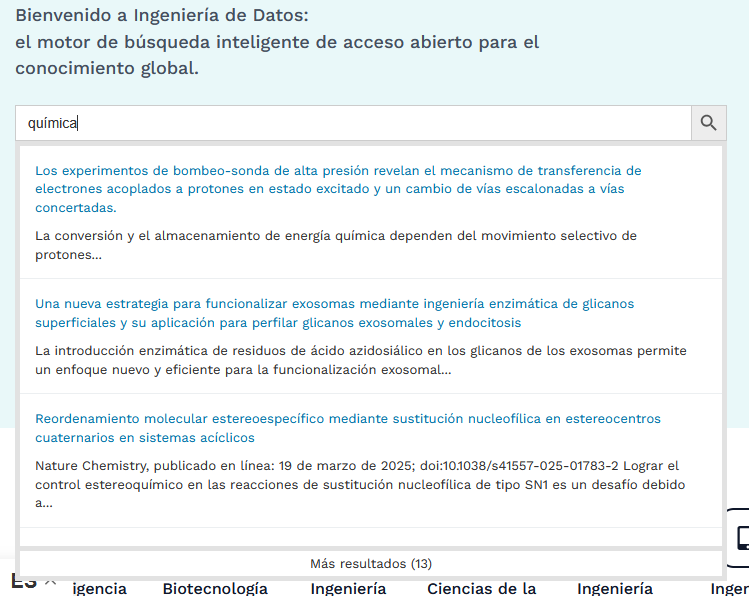Click the empty fourth result row
The height and width of the screenshot is (596, 749).
370,537
